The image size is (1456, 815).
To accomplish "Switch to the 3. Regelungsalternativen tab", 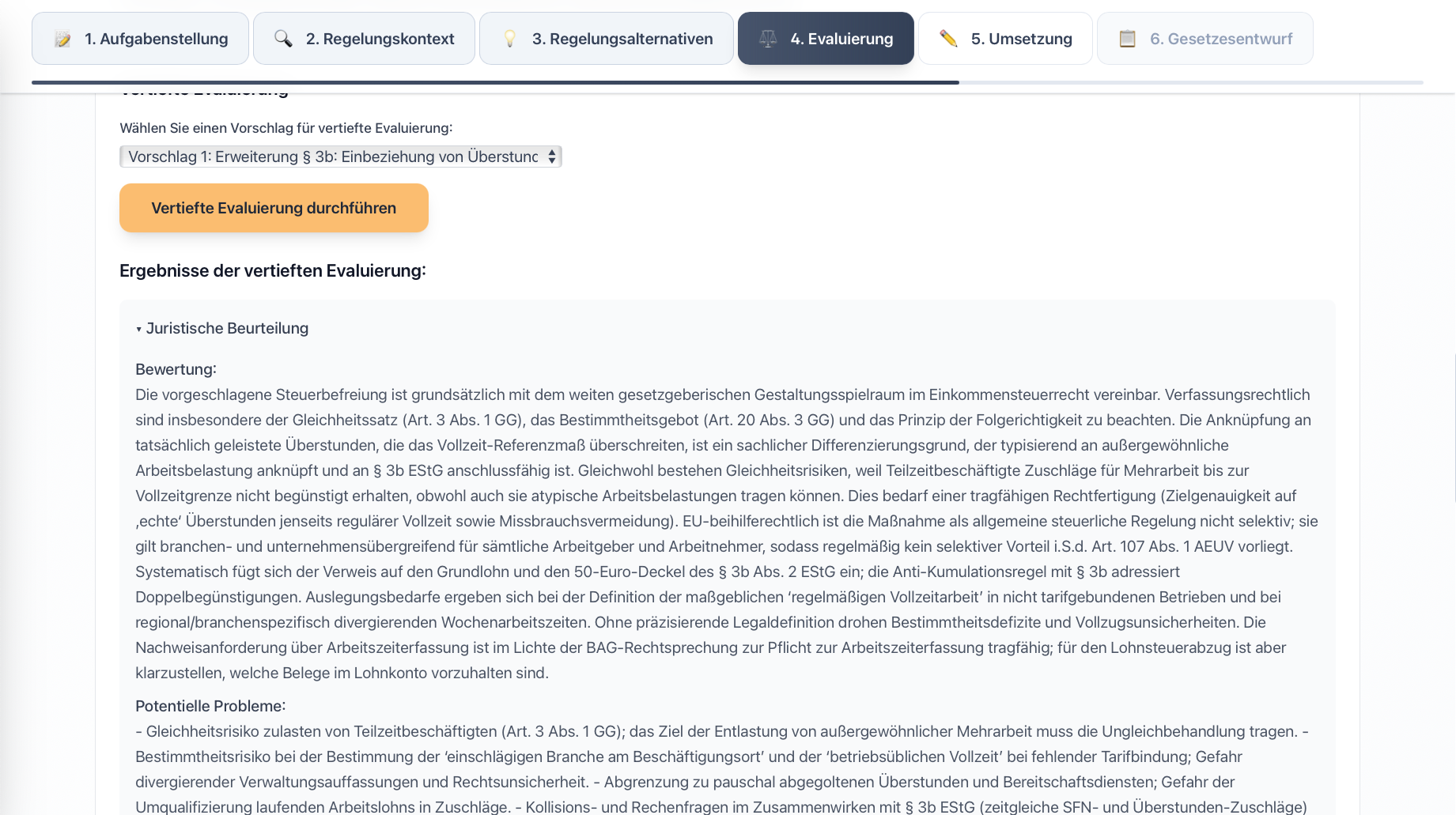I will click(x=606, y=37).
